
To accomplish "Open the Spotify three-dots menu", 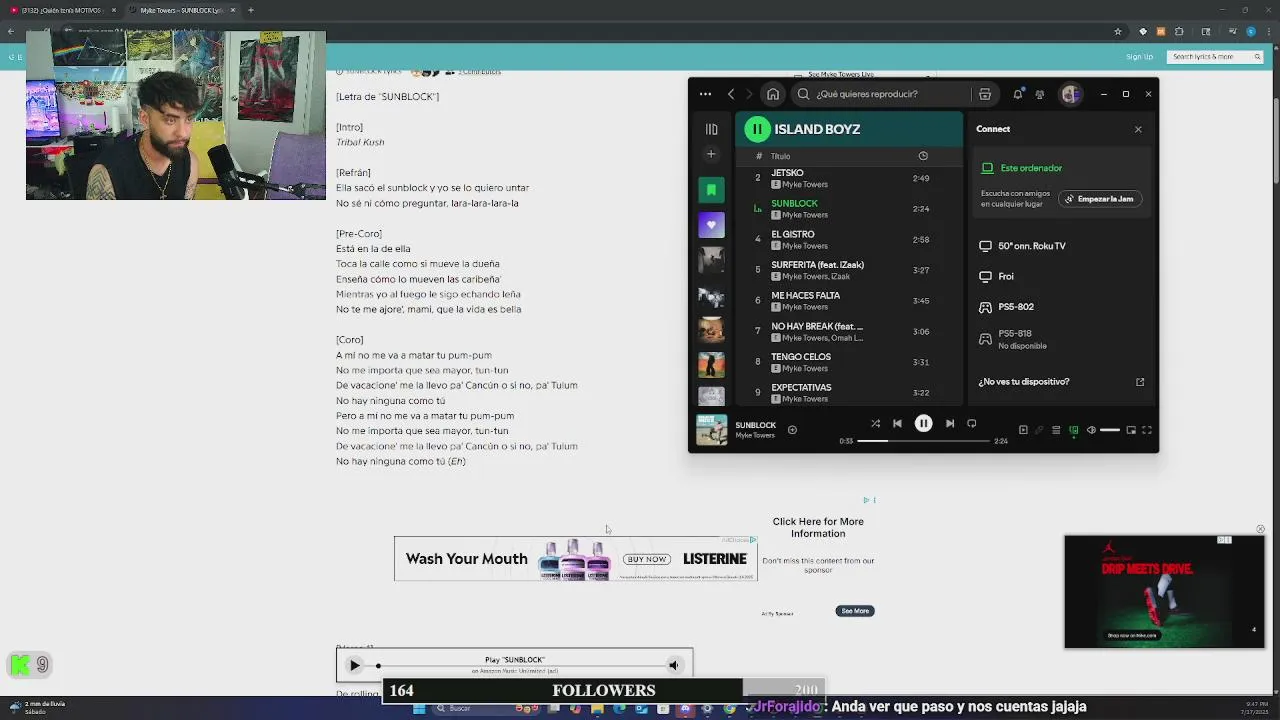I will tap(705, 94).
